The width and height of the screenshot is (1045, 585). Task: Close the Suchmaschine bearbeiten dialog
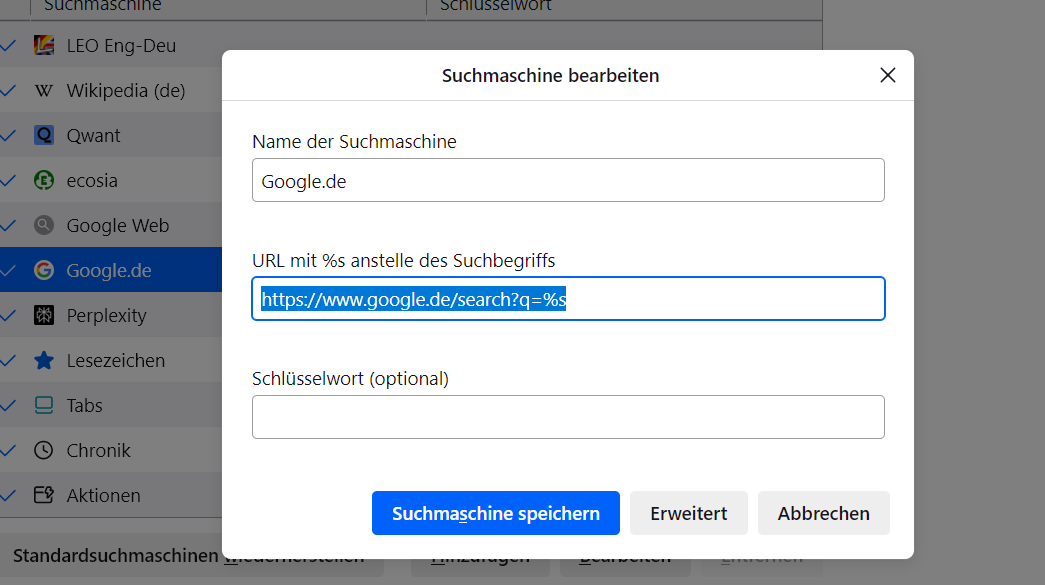[x=887, y=75]
